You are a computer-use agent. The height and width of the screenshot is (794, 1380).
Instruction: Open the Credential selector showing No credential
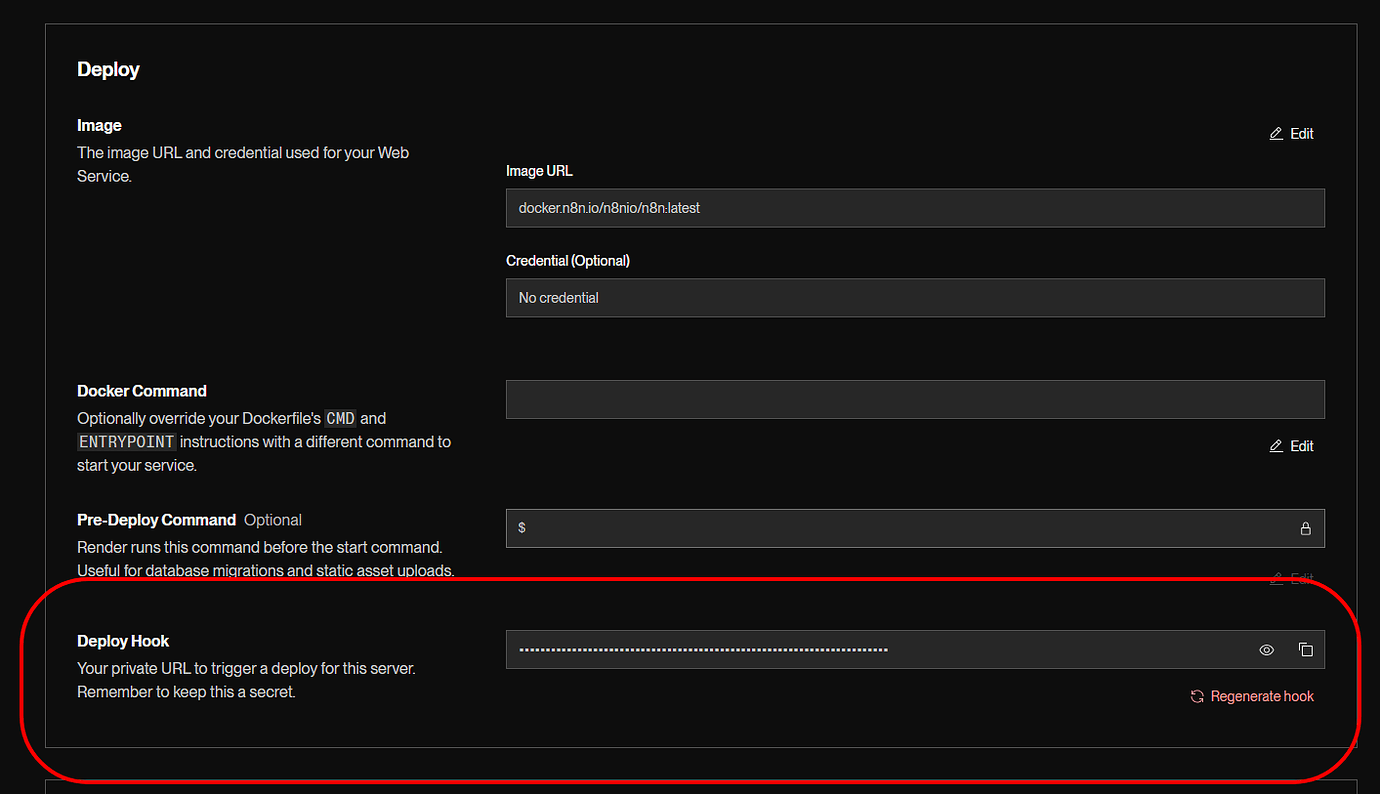point(915,297)
